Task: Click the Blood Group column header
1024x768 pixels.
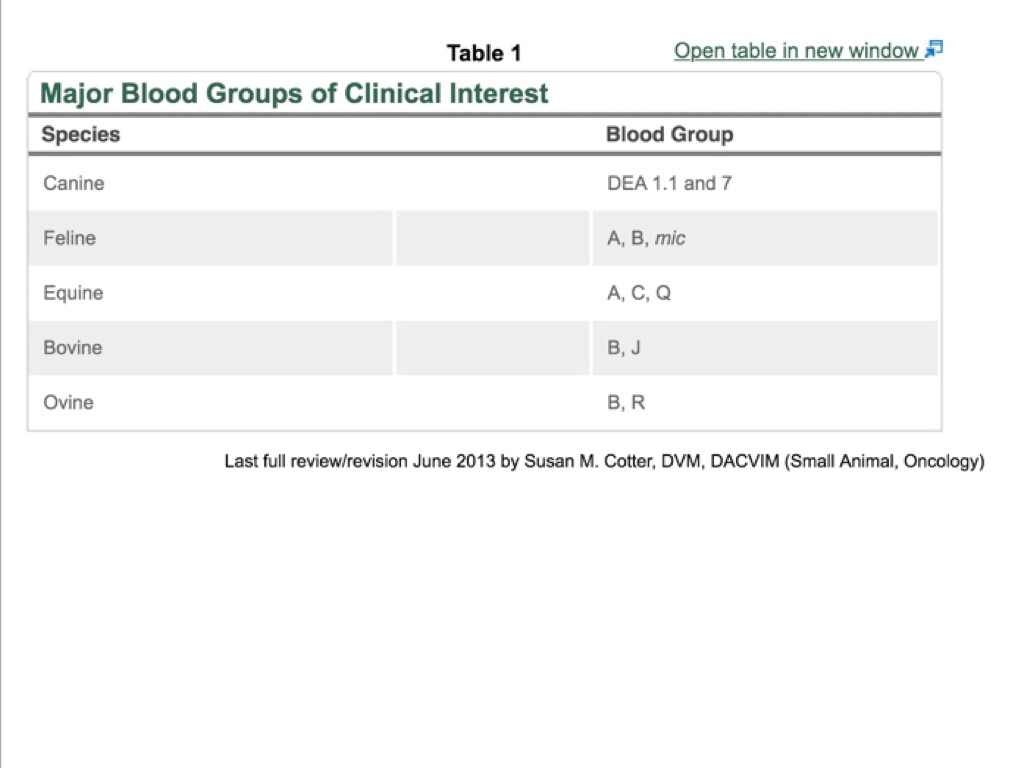Action: tap(669, 135)
